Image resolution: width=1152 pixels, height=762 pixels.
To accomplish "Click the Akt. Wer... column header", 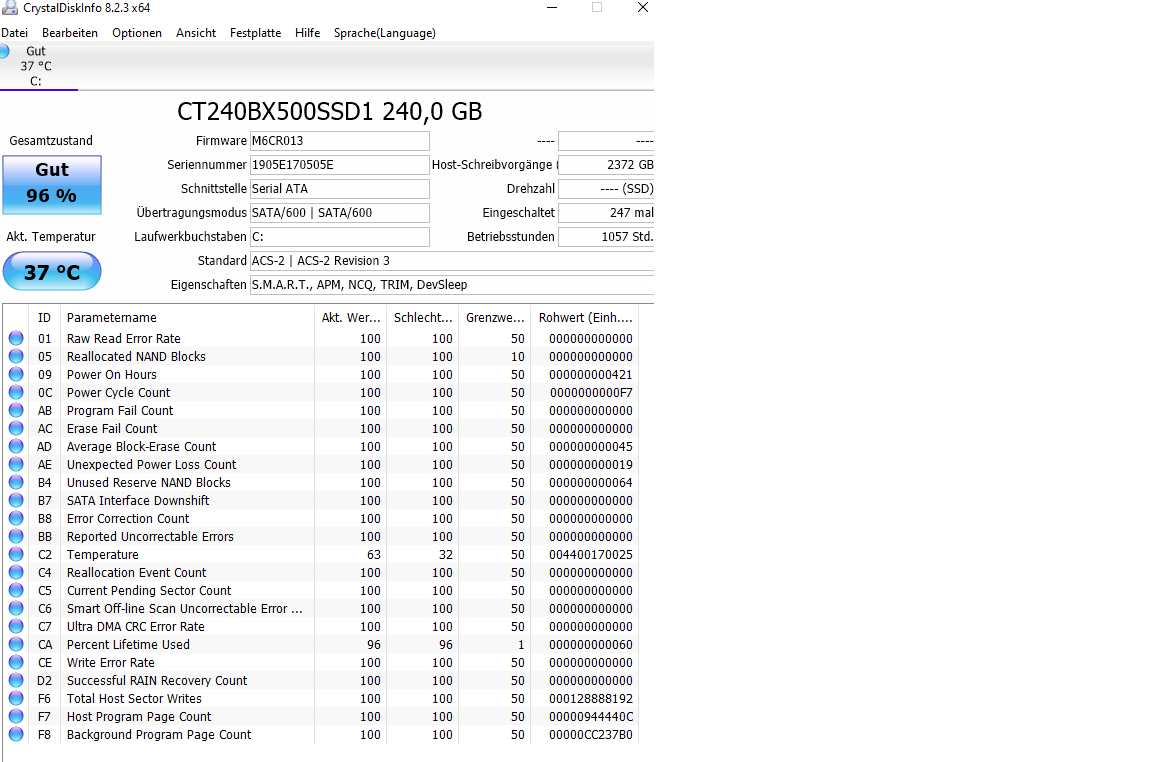I will [351, 317].
